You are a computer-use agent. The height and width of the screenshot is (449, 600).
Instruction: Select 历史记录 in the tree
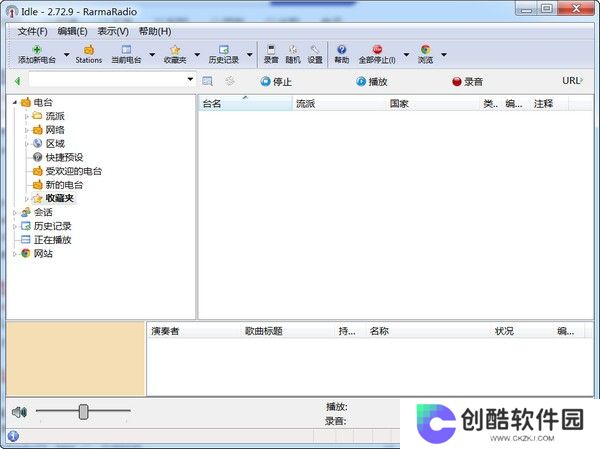point(52,226)
